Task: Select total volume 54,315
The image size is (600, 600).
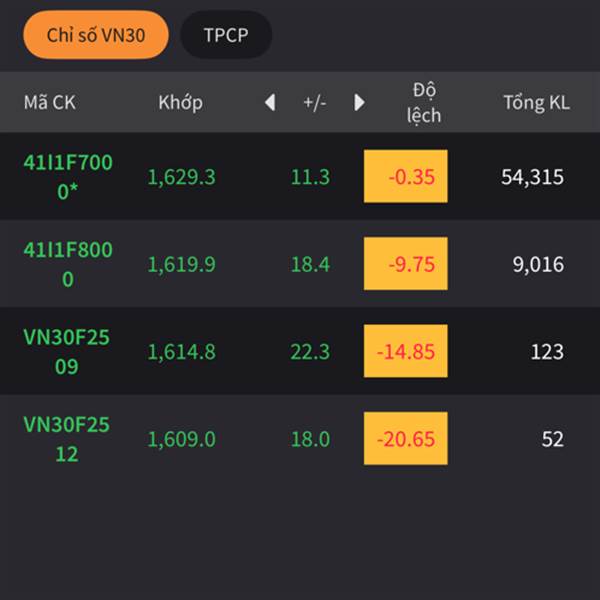Action: point(532,177)
